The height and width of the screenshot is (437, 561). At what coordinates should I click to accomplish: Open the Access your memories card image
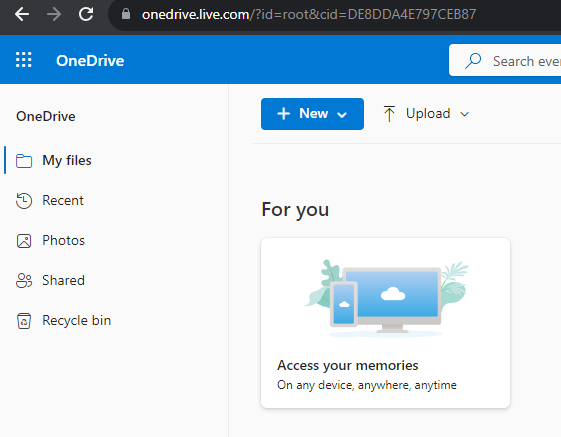(386, 298)
